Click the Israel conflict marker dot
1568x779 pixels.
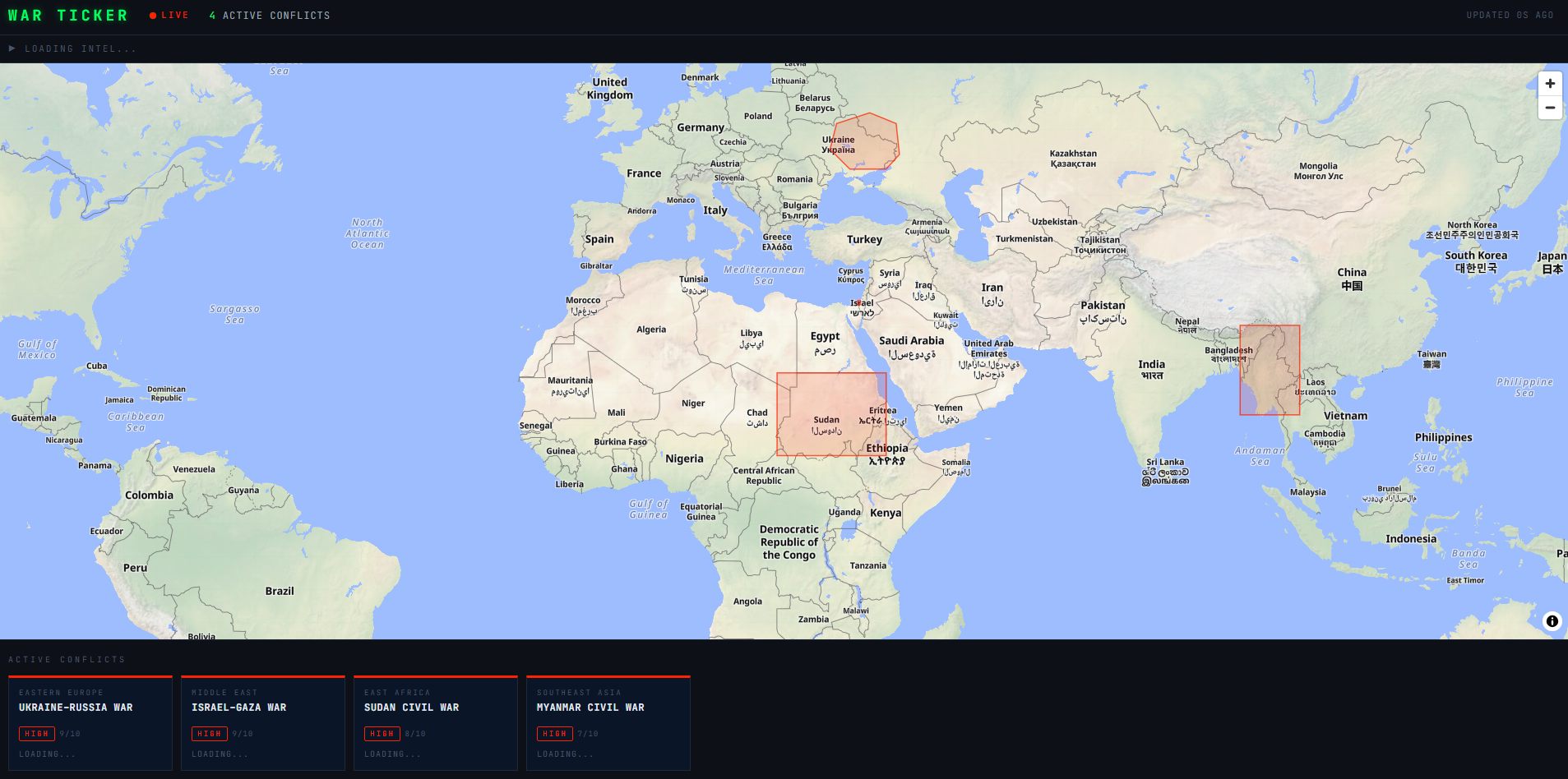(x=858, y=303)
